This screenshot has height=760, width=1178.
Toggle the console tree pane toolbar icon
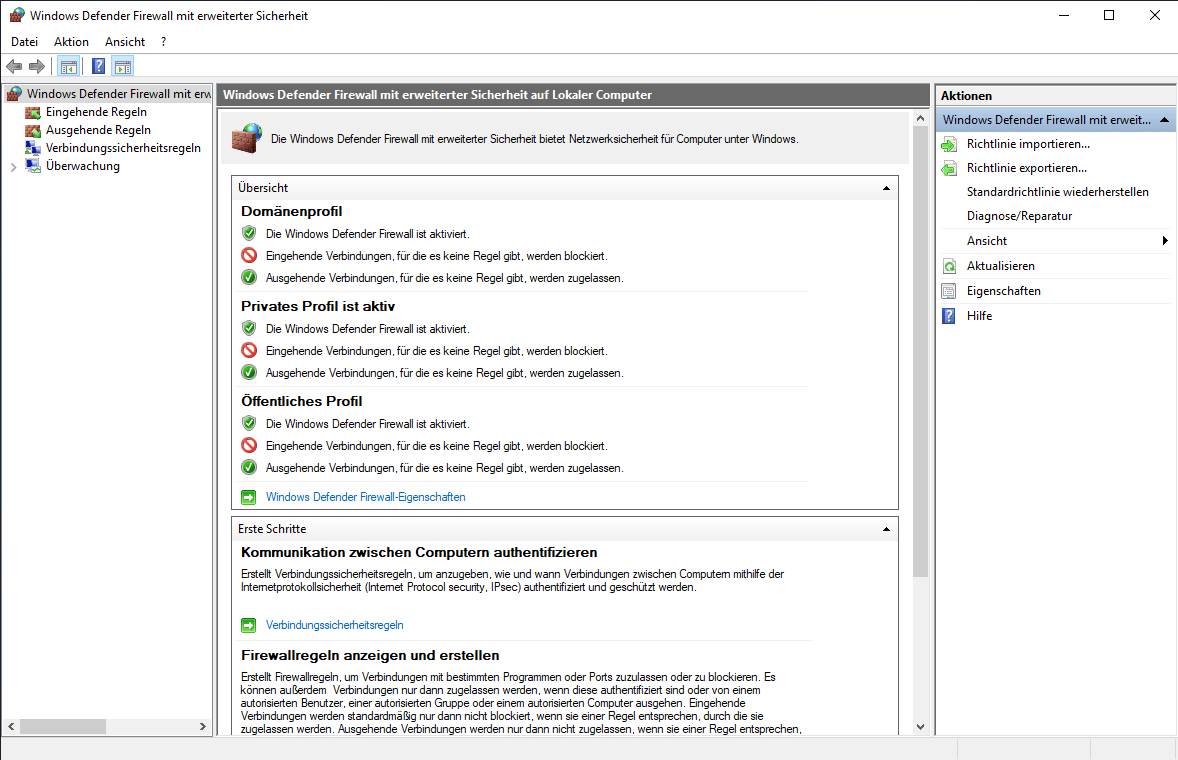(x=68, y=67)
